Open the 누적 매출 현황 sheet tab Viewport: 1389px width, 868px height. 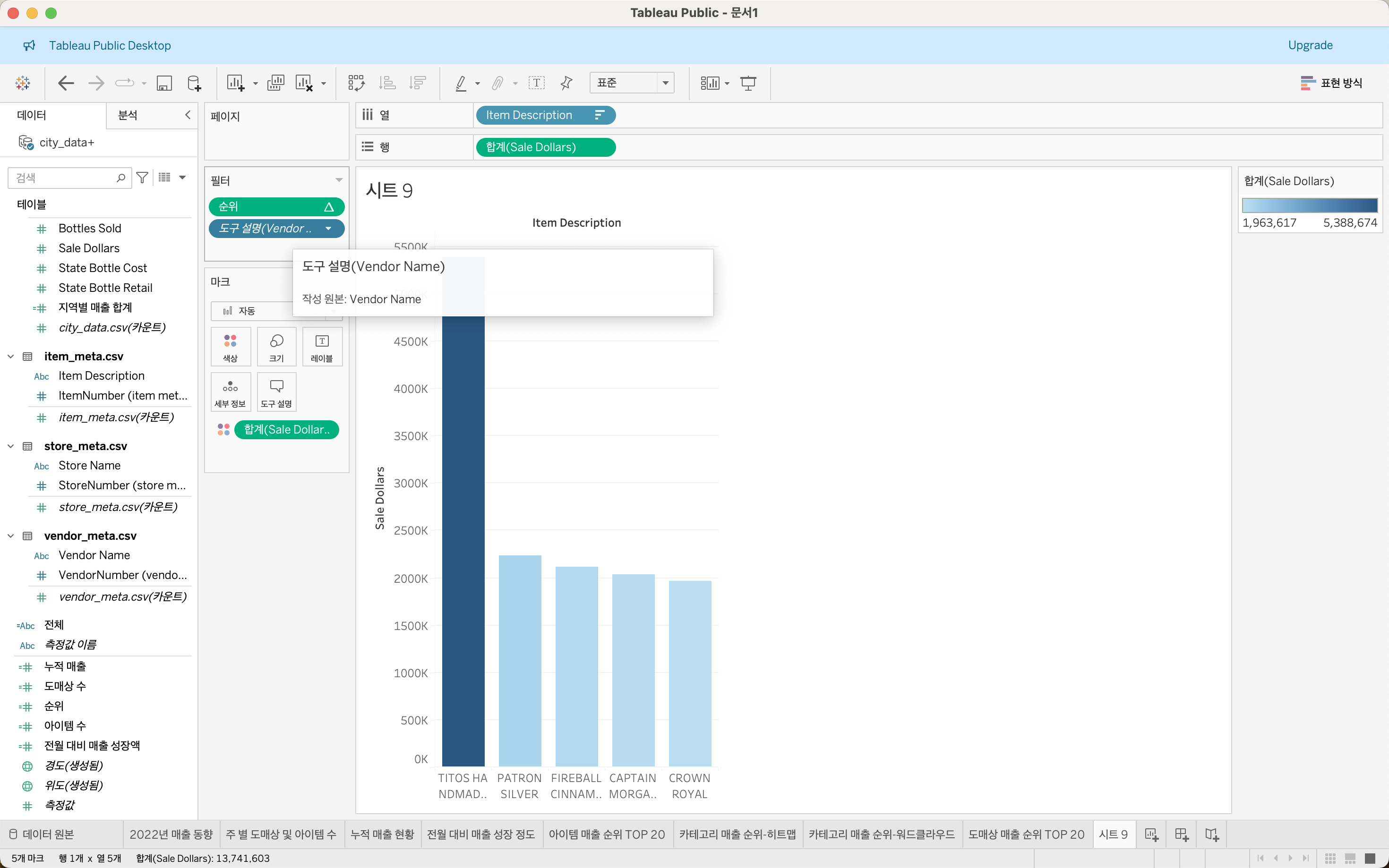[x=382, y=834]
